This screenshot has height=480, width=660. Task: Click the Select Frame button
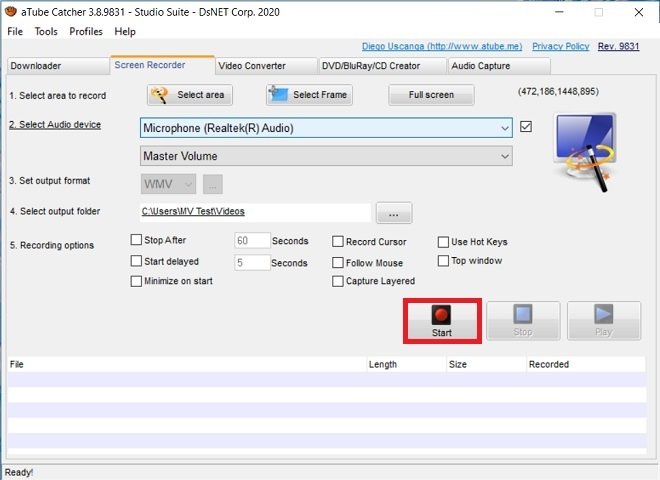pyautogui.click(x=309, y=95)
